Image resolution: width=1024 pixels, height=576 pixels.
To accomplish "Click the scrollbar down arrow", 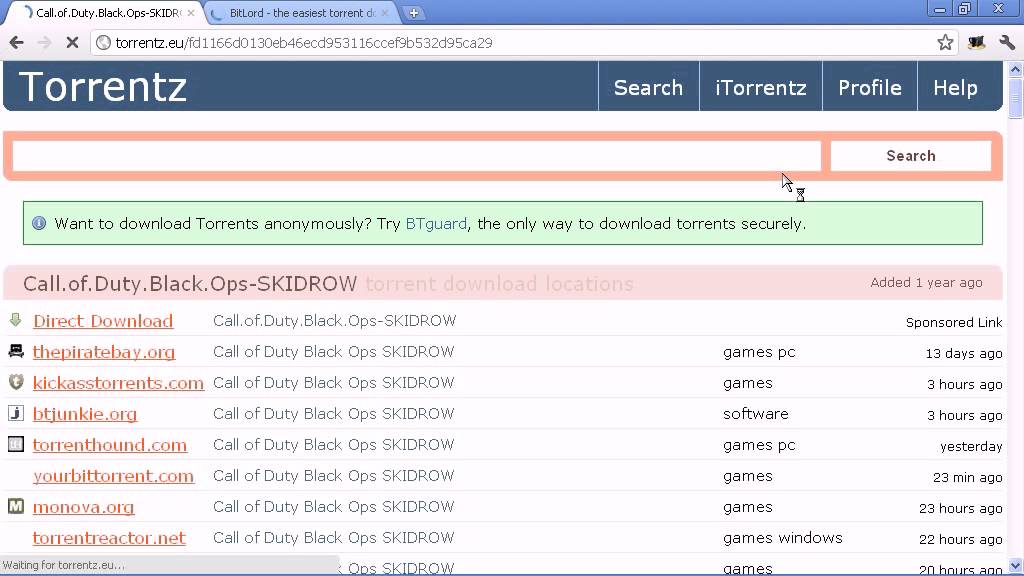I will 1015,566.
